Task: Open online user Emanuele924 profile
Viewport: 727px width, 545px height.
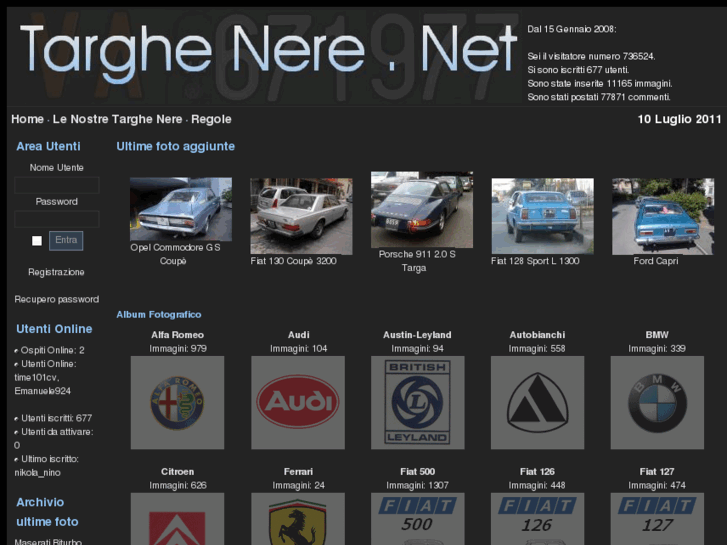Action: [x=43, y=391]
